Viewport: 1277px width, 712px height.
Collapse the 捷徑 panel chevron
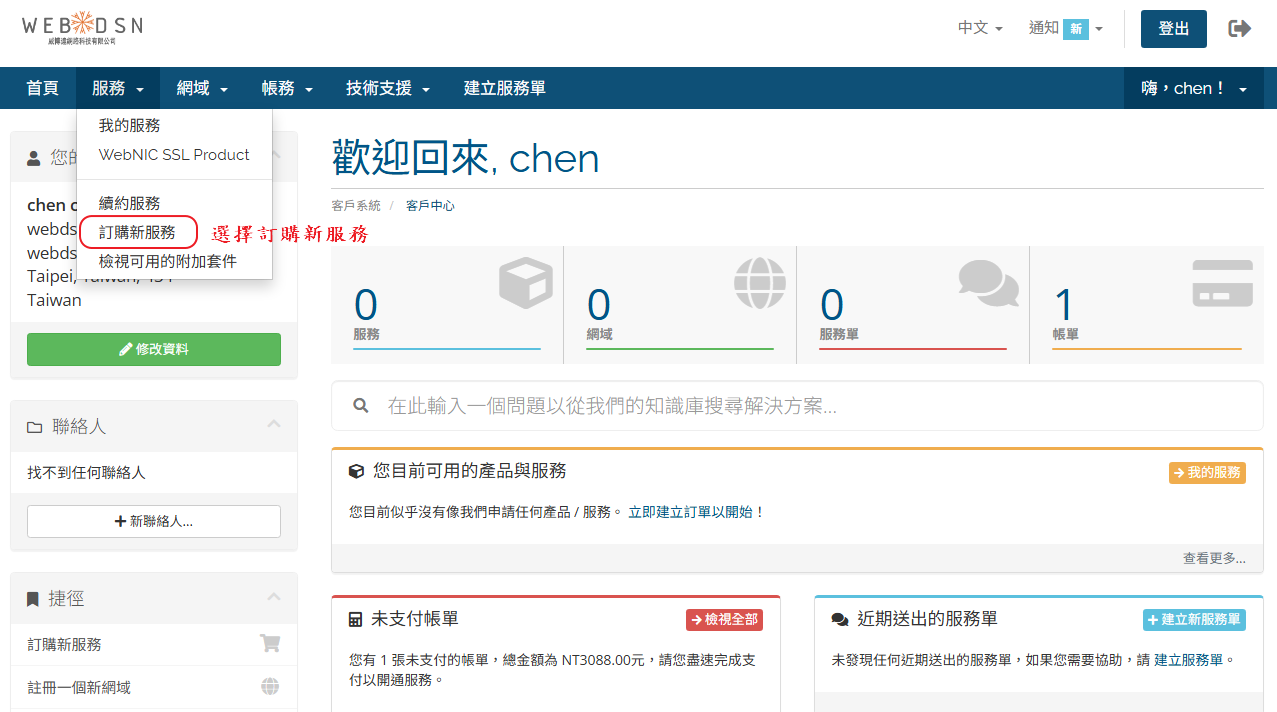point(274,597)
